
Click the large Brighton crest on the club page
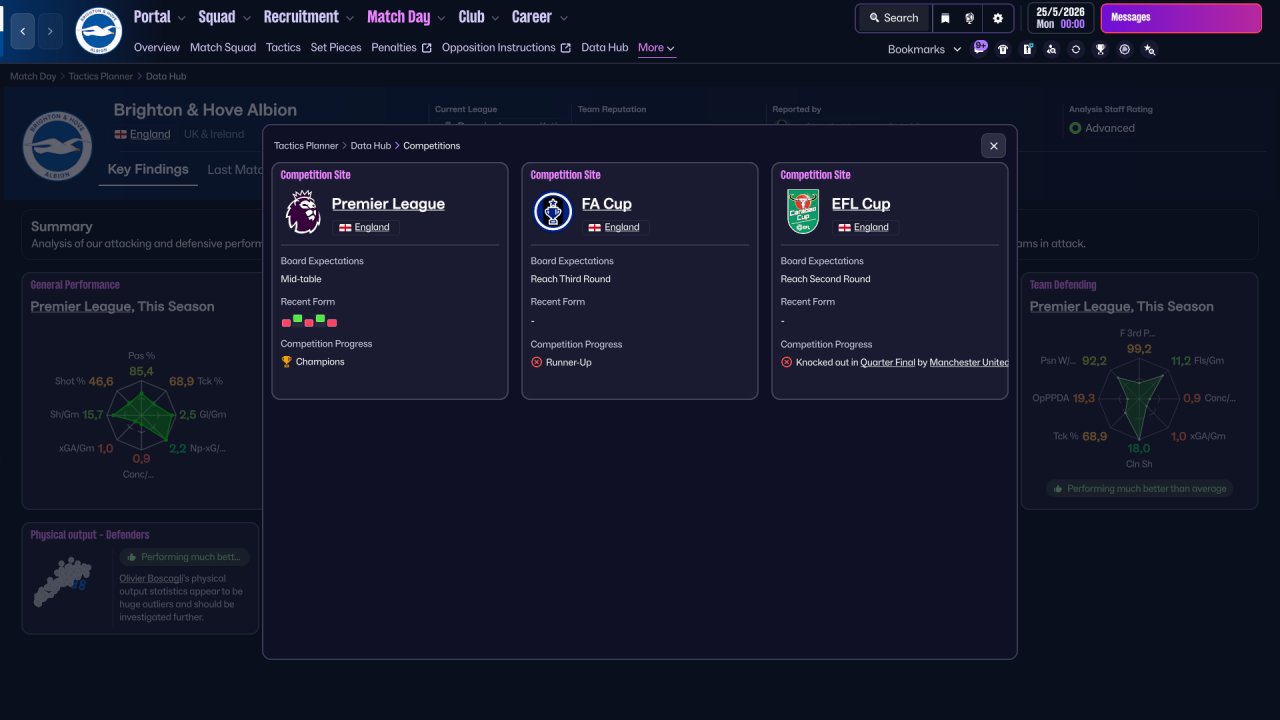tap(57, 146)
